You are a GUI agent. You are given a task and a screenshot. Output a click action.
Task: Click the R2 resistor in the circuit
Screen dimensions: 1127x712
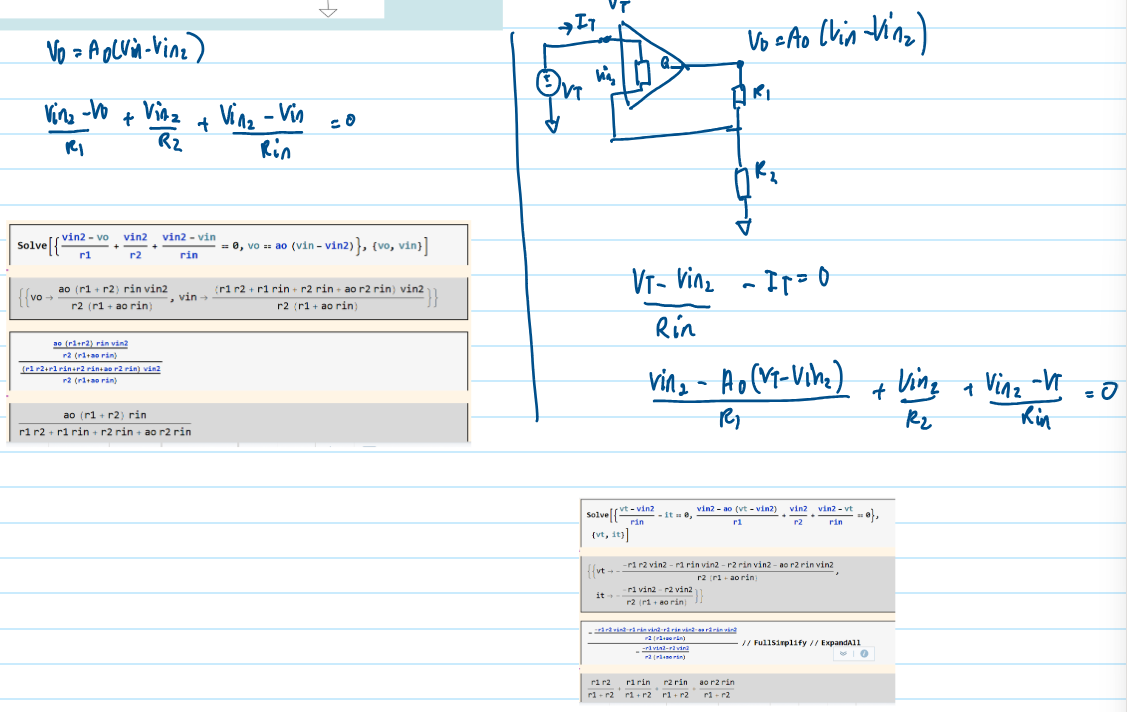(741, 184)
